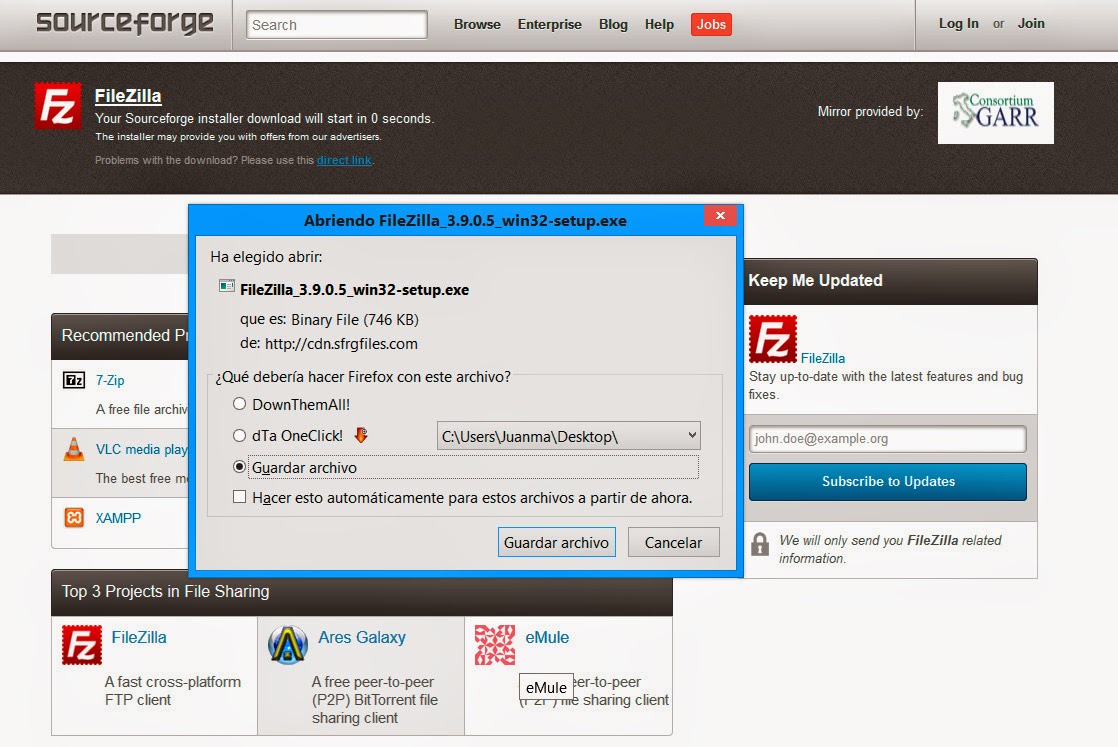Viewport: 1118px width, 747px height.
Task: Click the XAMPP project icon
Action: 74,517
